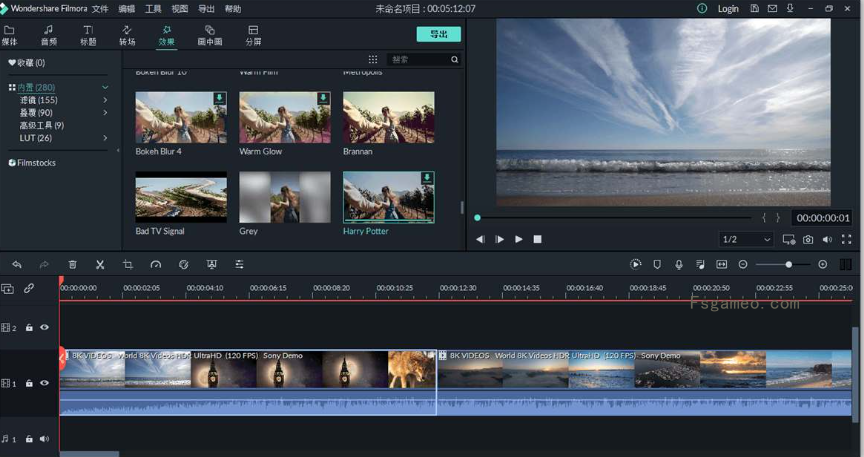Screen dimensions: 864x457
Task: Lock video track 1
Action: click(29, 383)
